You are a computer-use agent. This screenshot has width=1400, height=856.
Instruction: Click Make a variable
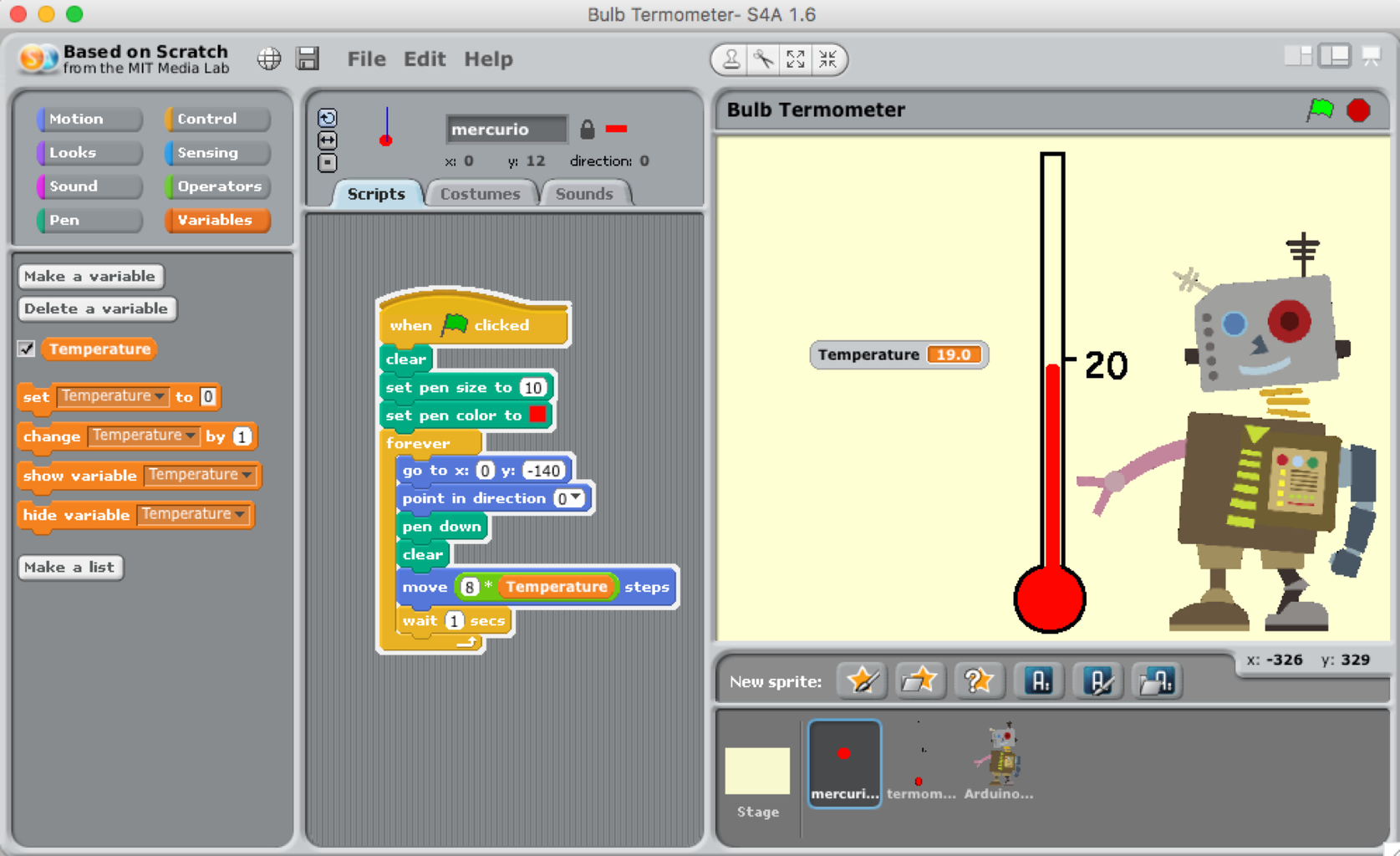coord(90,276)
